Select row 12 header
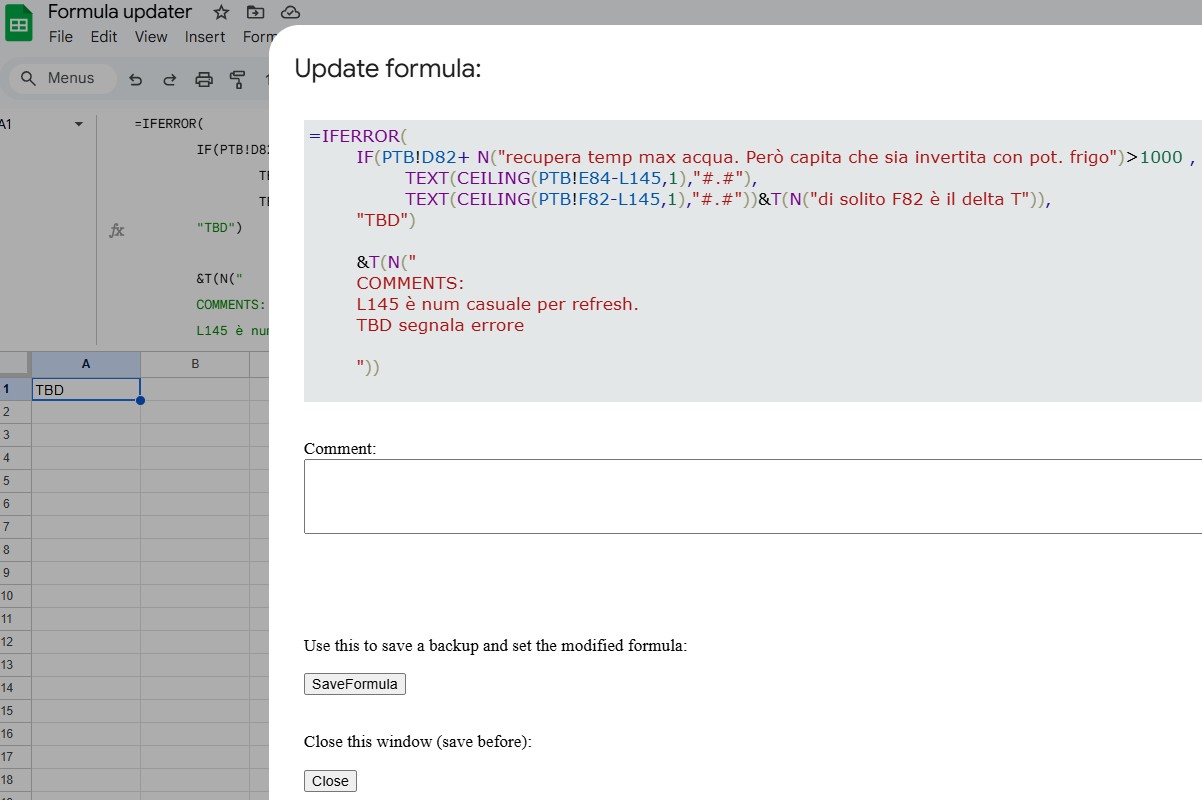 tap(15, 642)
